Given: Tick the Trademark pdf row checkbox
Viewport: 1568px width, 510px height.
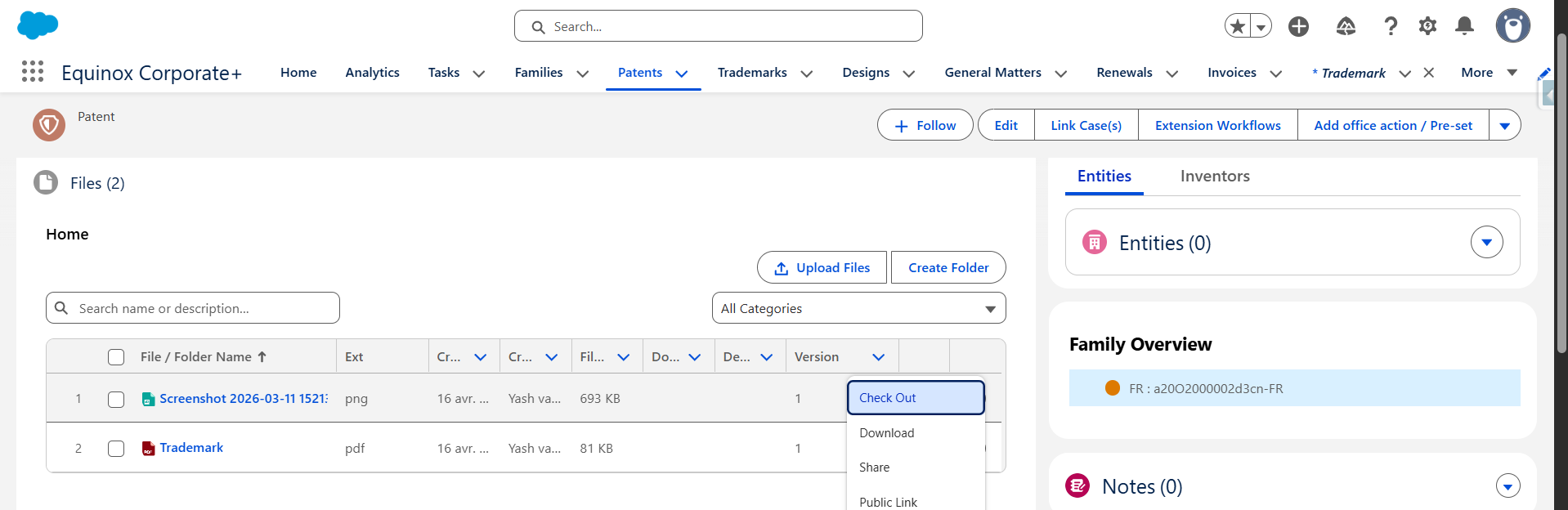Looking at the screenshot, I should [x=116, y=449].
